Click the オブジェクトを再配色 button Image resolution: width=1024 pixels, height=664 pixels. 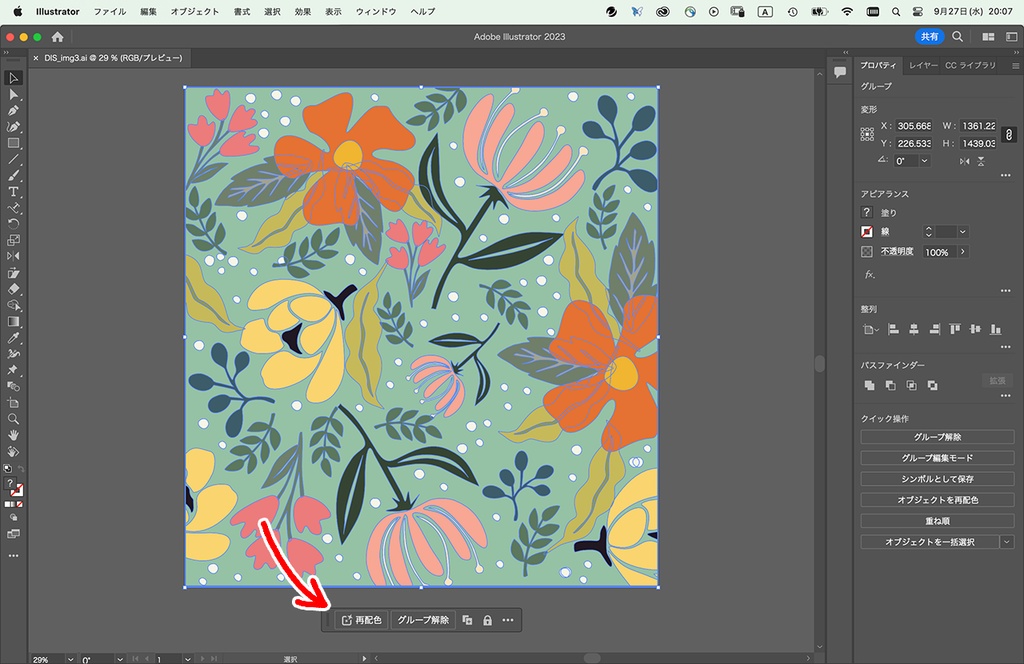pyautogui.click(x=937, y=500)
